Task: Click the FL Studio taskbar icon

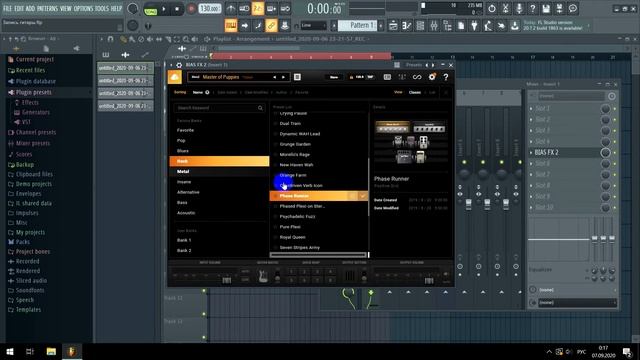Action: click(71, 351)
